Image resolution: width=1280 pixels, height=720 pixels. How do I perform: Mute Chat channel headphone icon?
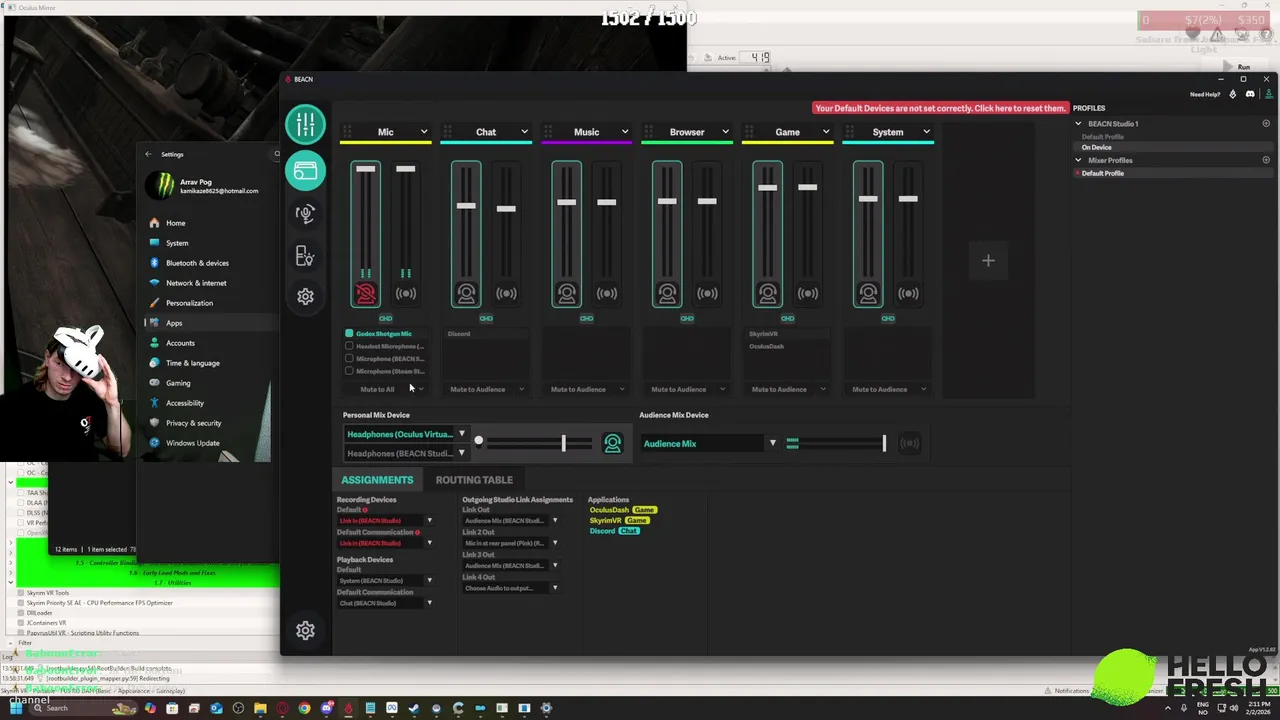[466, 294]
